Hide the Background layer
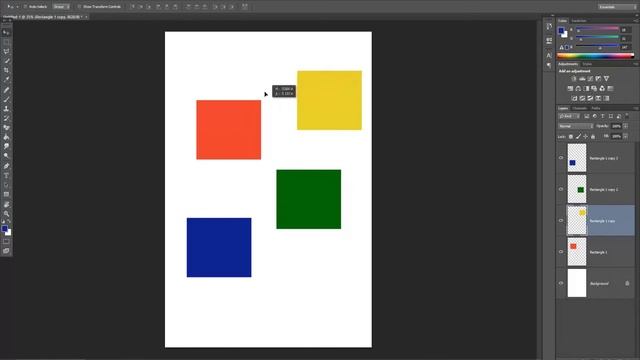This screenshot has height=360, width=640. click(x=561, y=283)
